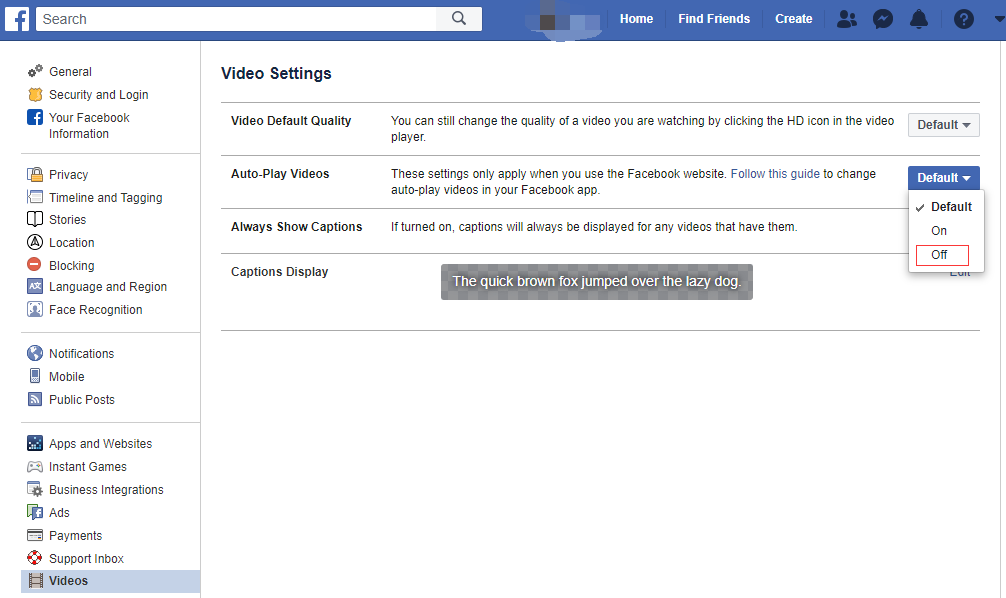Click the Mobile phone icon
This screenshot has height=598, width=1006.
[x=35, y=376]
